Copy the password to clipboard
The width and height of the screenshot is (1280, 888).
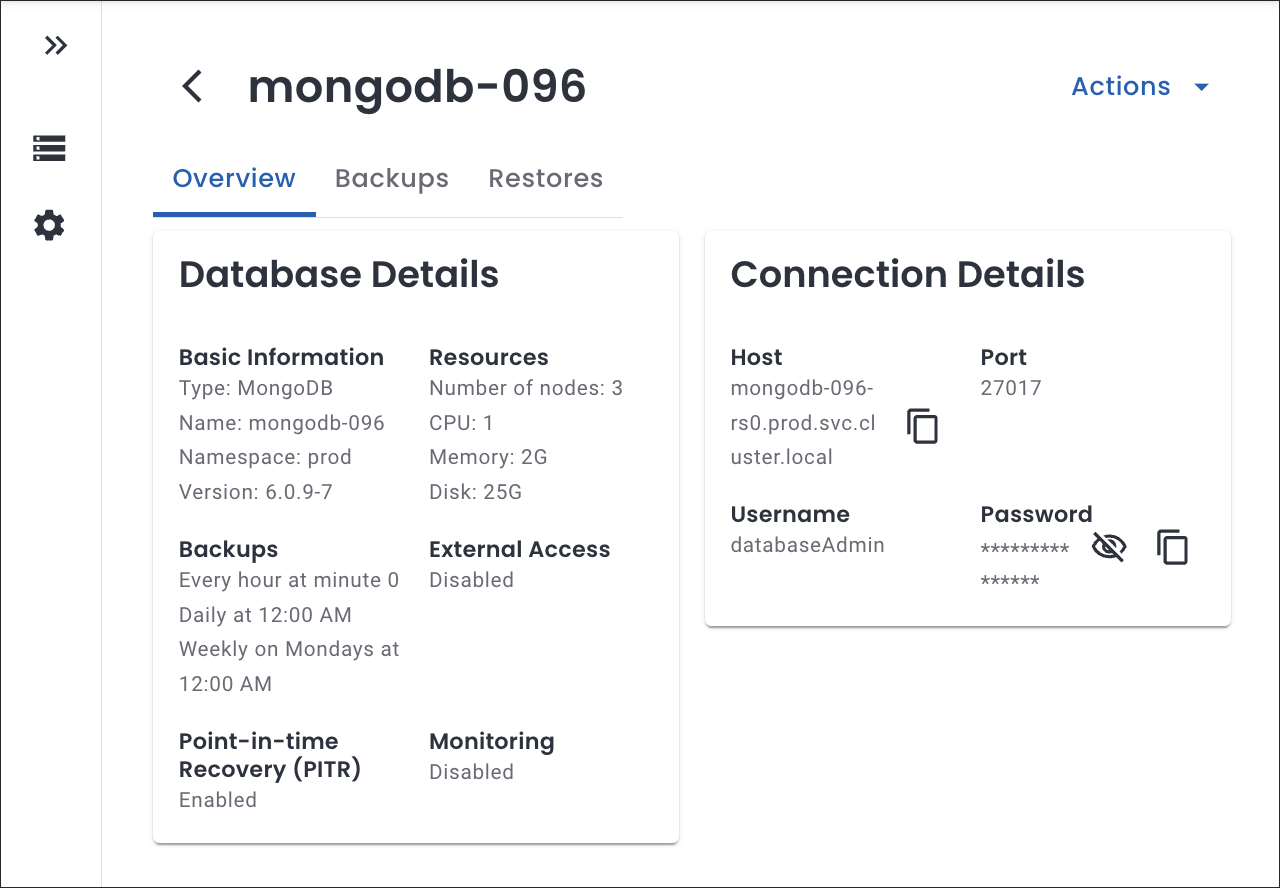click(x=1172, y=548)
